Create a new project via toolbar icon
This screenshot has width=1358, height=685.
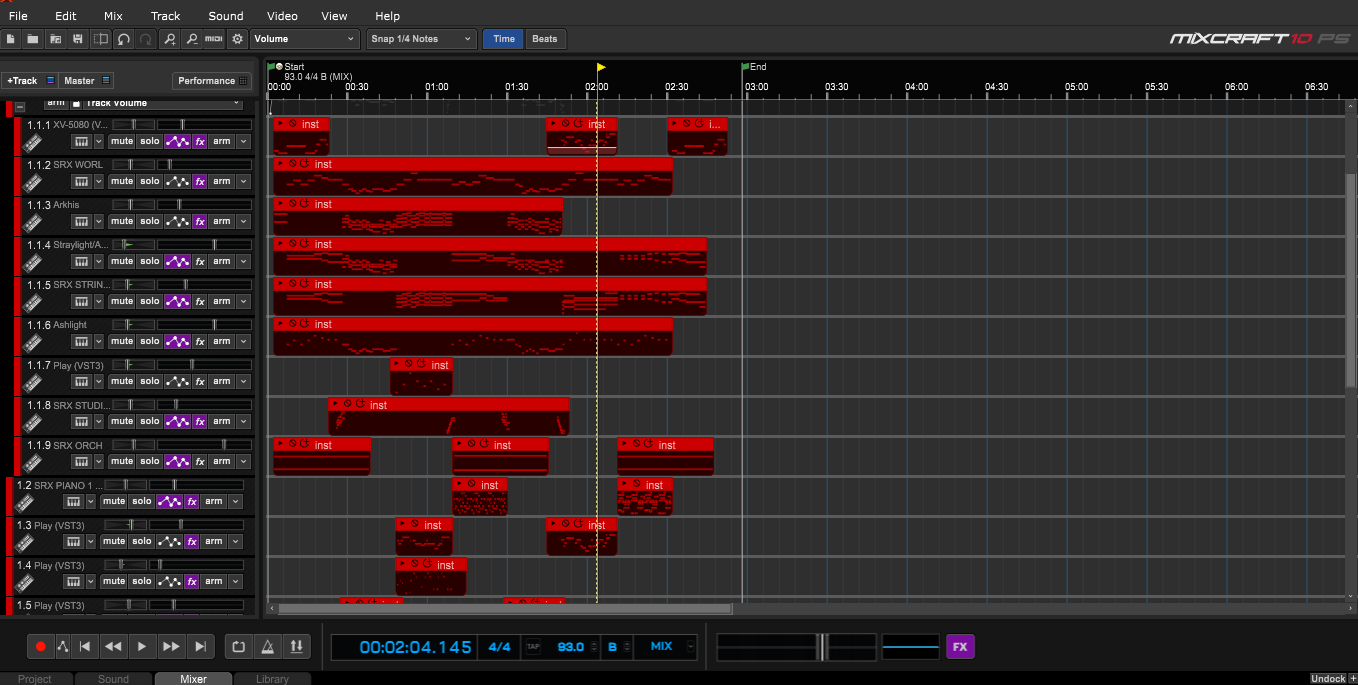(x=11, y=39)
